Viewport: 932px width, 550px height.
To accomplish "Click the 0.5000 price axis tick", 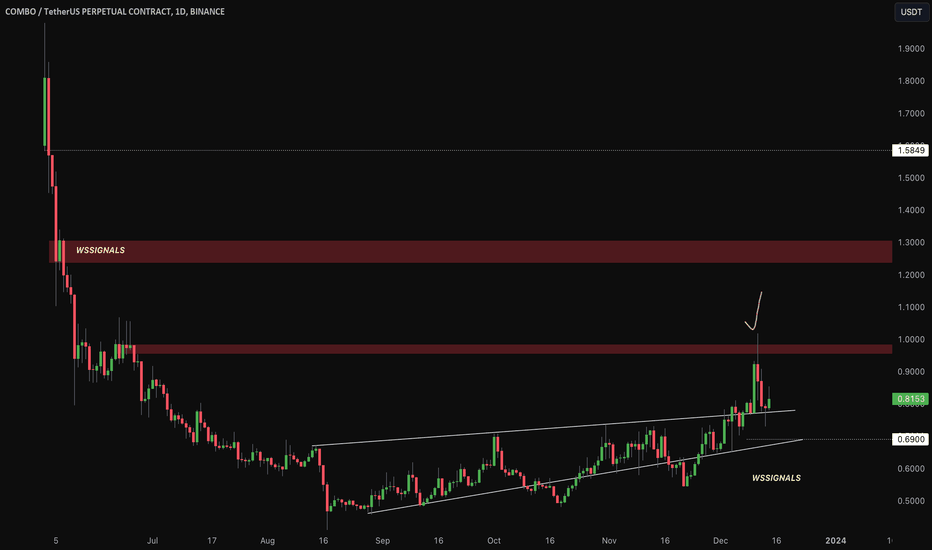I will coord(911,501).
